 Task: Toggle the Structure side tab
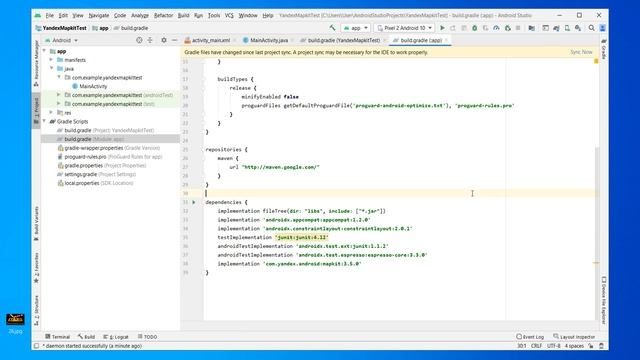click(x=36, y=310)
